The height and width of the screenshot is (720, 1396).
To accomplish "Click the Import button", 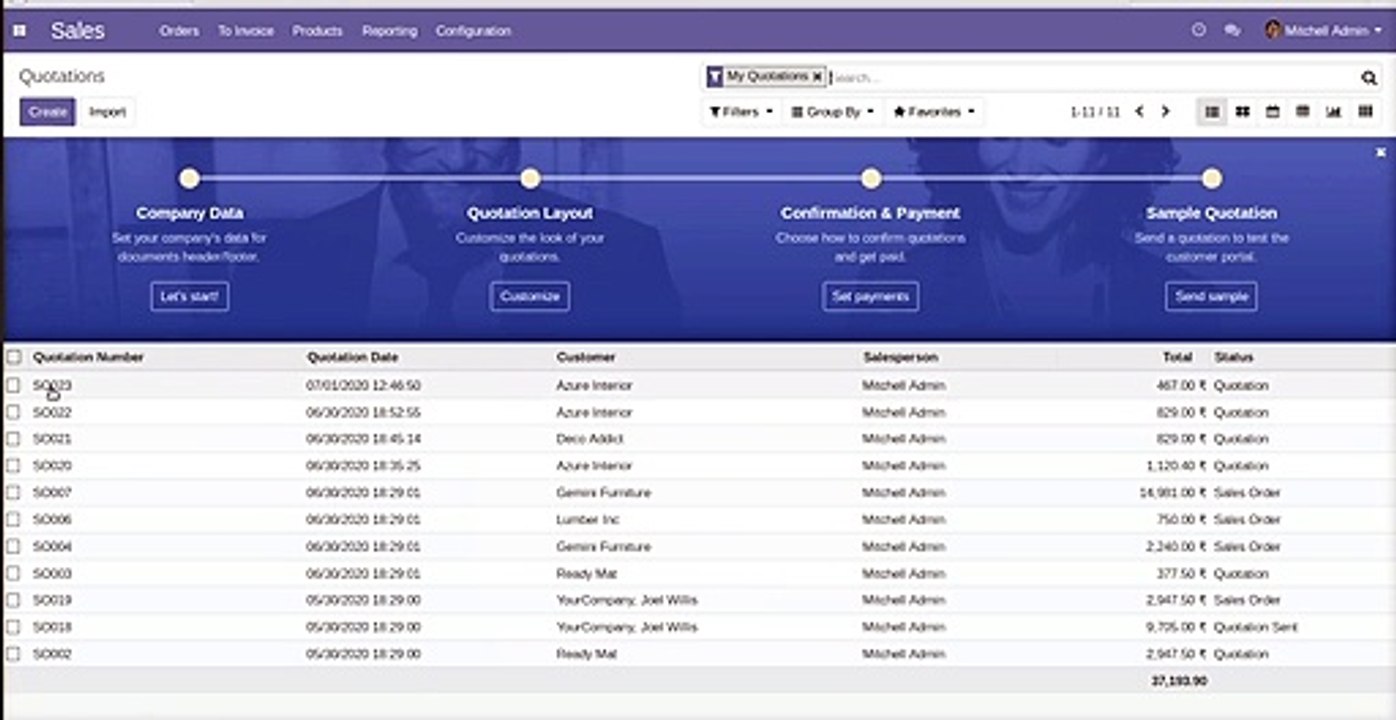I will 107,112.
